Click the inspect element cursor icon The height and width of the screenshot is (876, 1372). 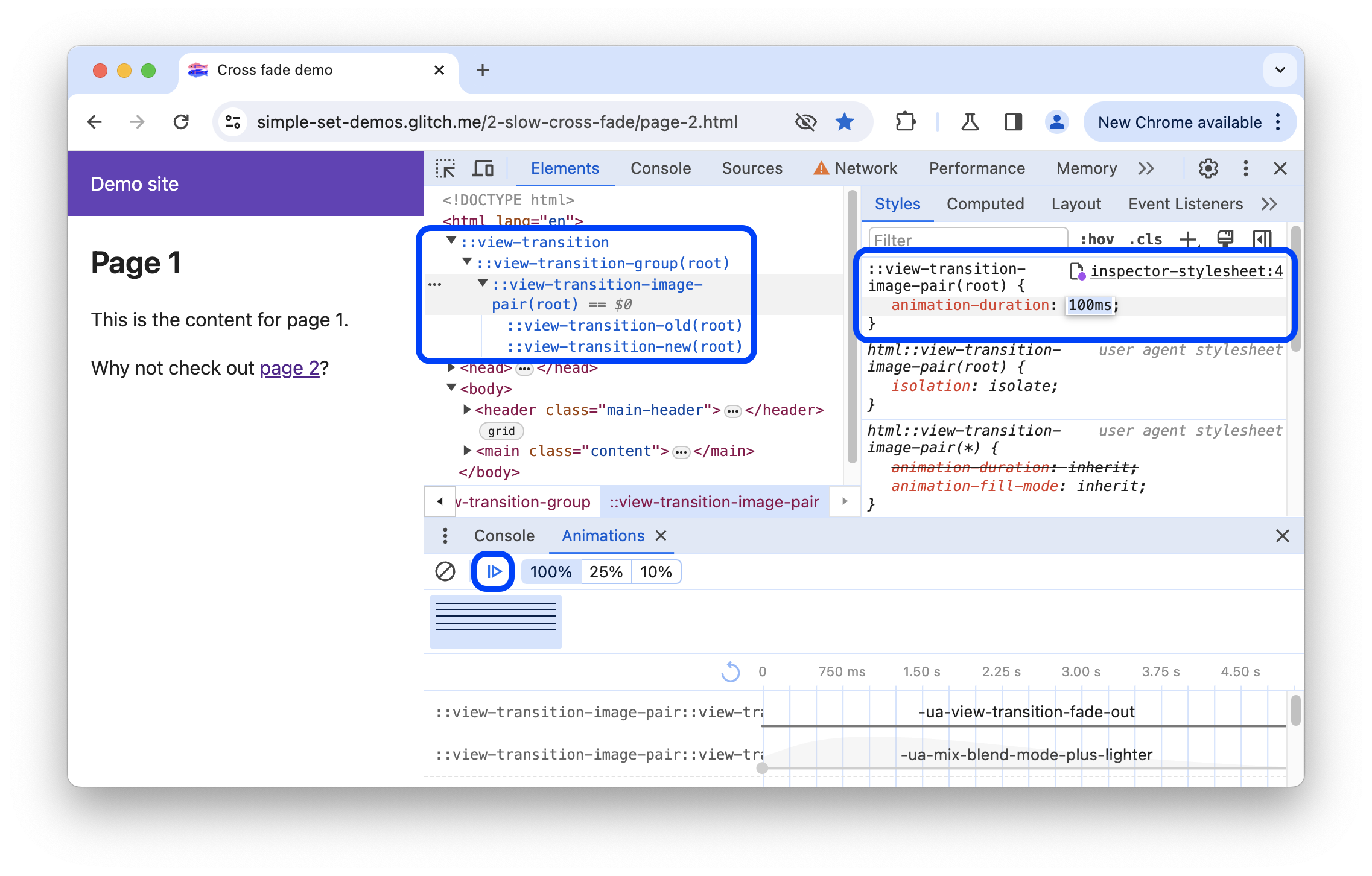coord(447,168)
